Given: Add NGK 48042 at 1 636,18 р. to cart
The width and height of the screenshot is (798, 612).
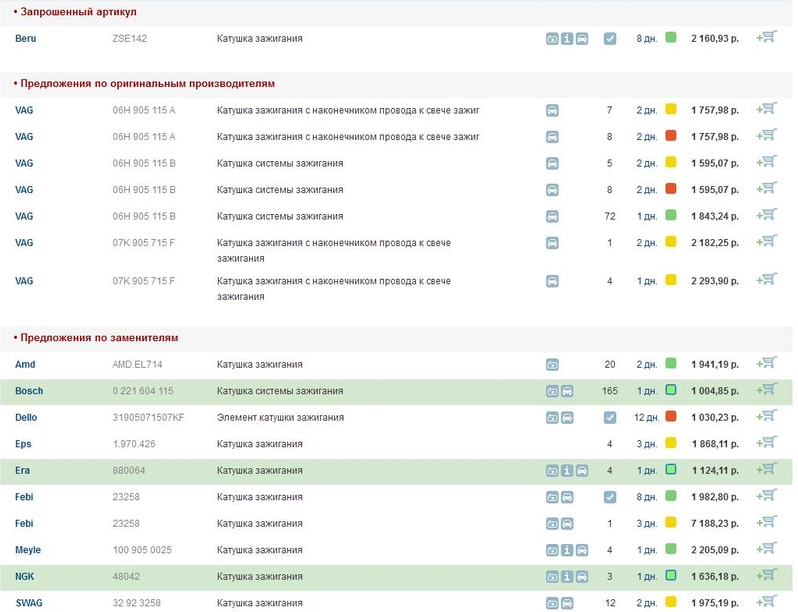Looking at the screenshot, I should tap(766, 574).
